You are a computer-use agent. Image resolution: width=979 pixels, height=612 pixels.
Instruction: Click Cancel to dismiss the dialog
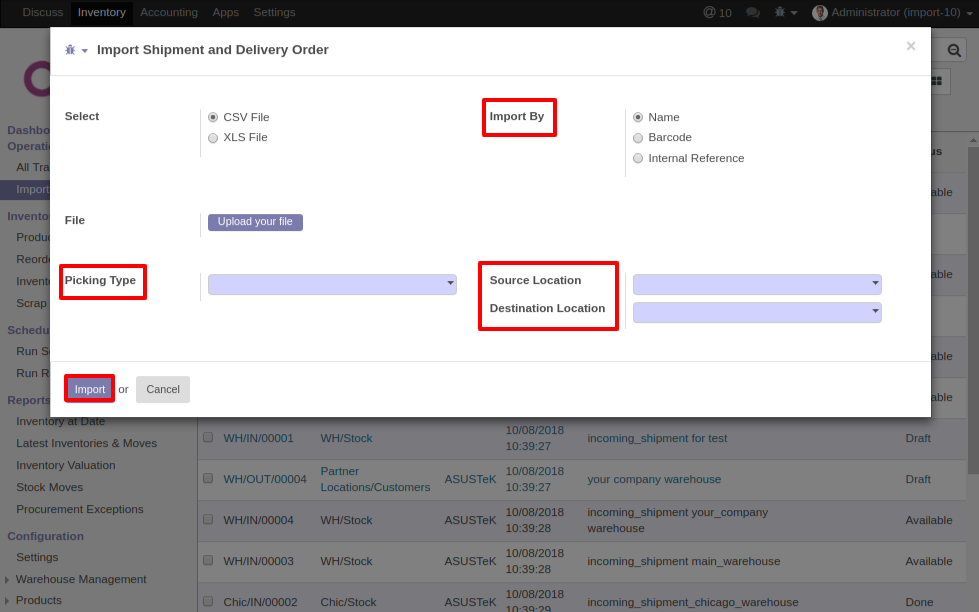pyautogui.click(x=163, y=389)
